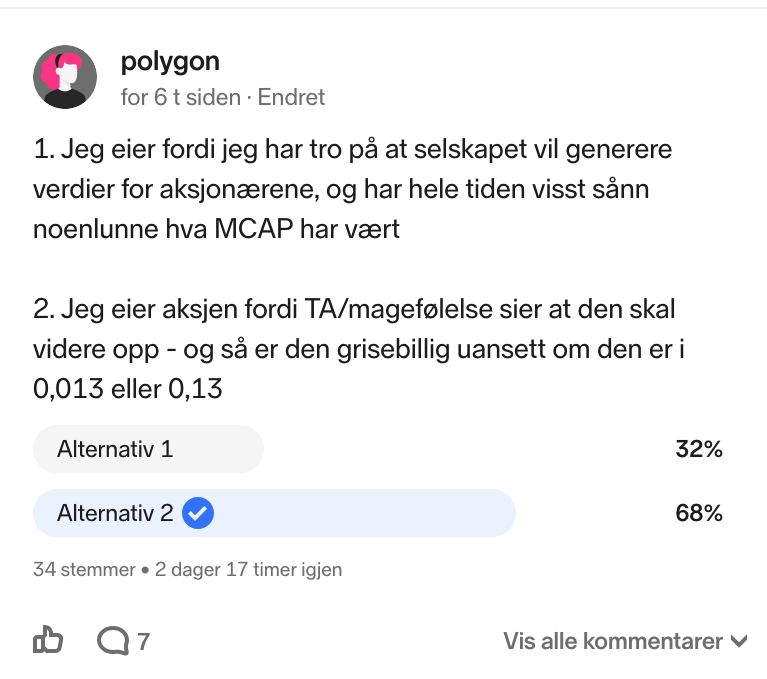
Task: Click the comment count number 7
Action: [143, 641]
